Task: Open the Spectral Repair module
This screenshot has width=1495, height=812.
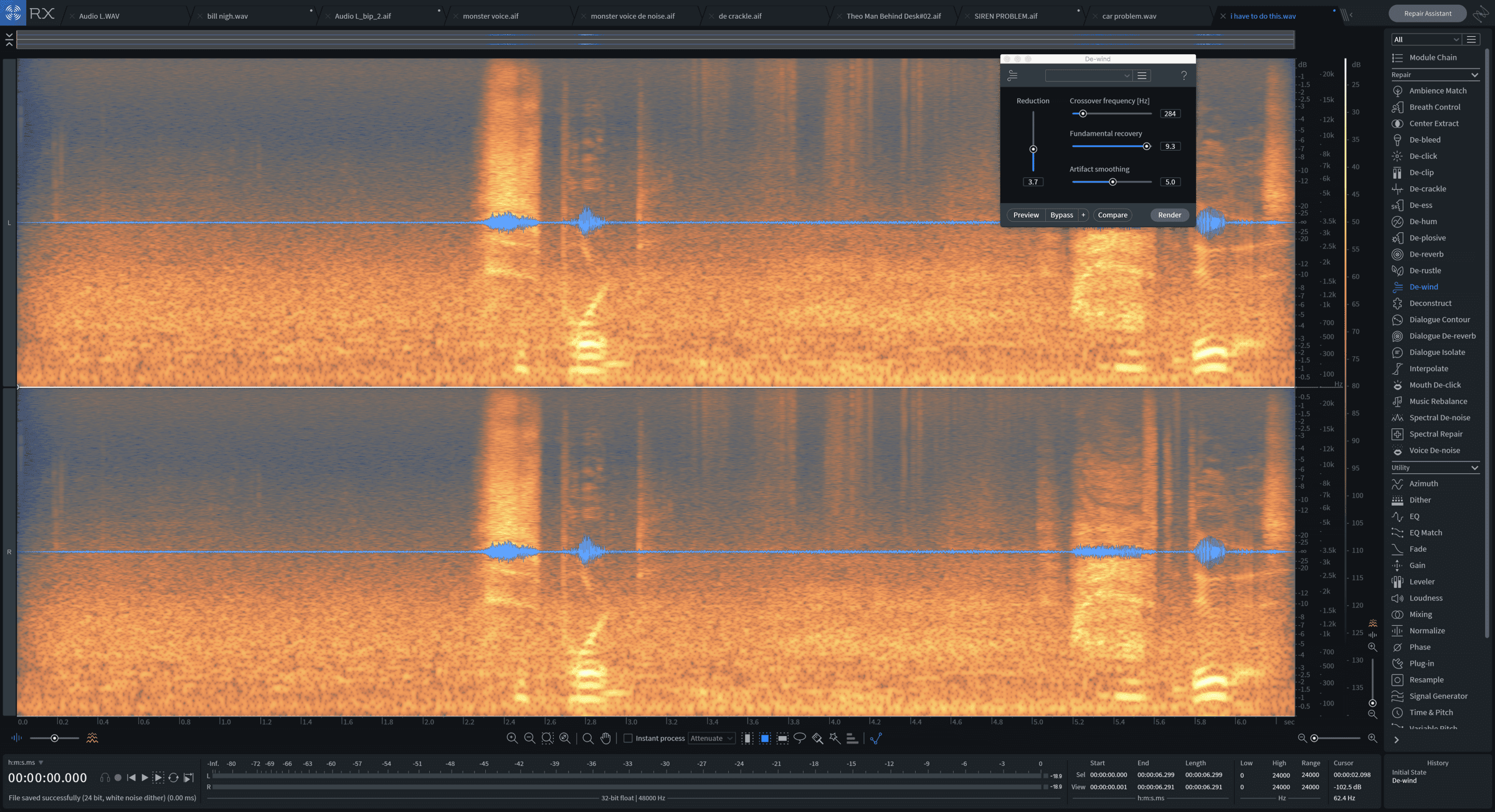Action: click(x=1436, y=434)
